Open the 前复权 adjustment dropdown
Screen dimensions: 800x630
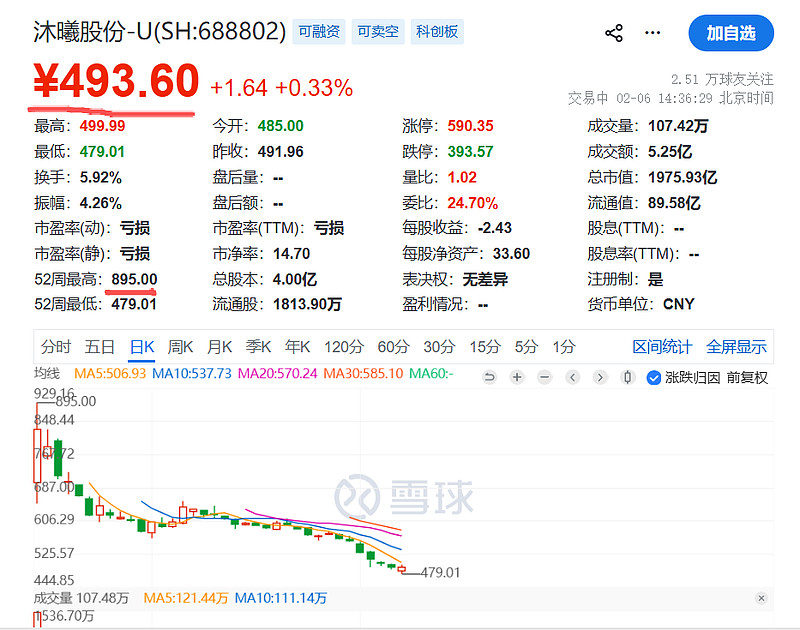[x=747, y=377]
